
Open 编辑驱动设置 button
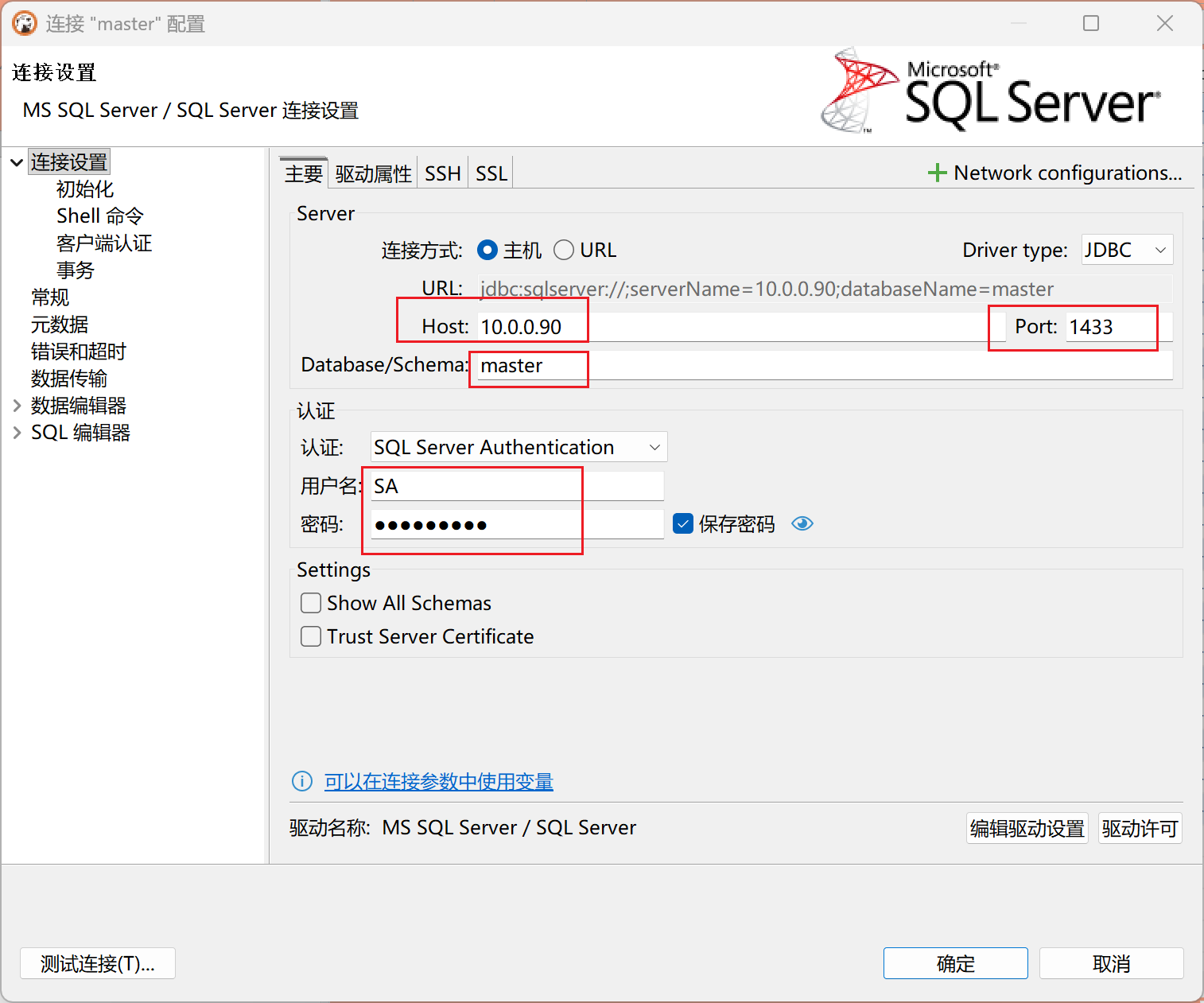(1027, 828)
